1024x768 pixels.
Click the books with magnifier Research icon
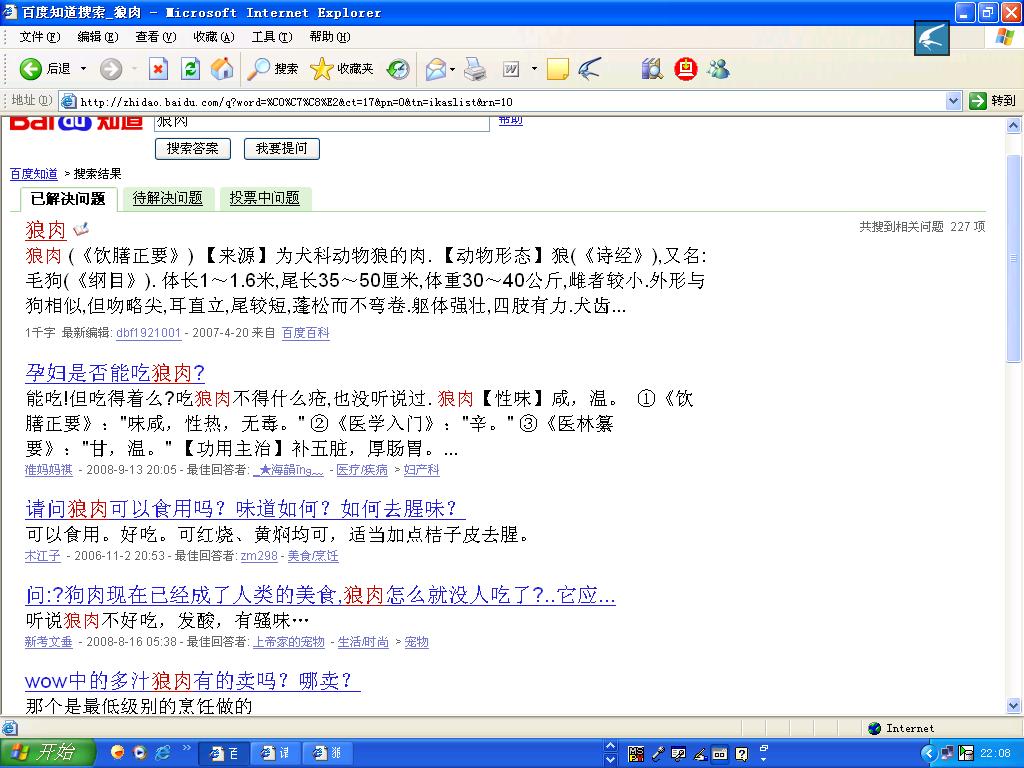(652, 69)
